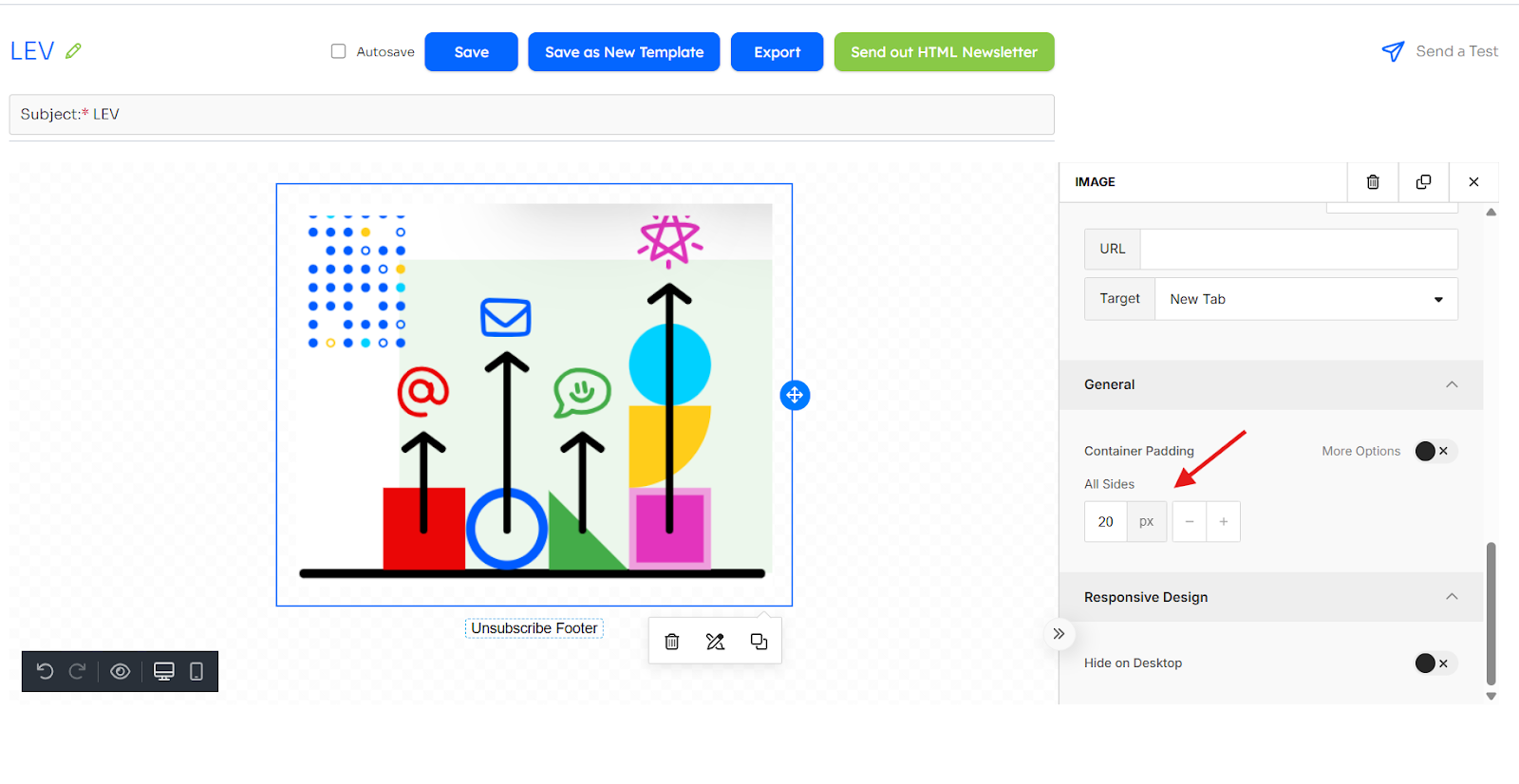The image size is (1519, 784).
Task: Click the blue move handle on image
Action: coord(795,395)
